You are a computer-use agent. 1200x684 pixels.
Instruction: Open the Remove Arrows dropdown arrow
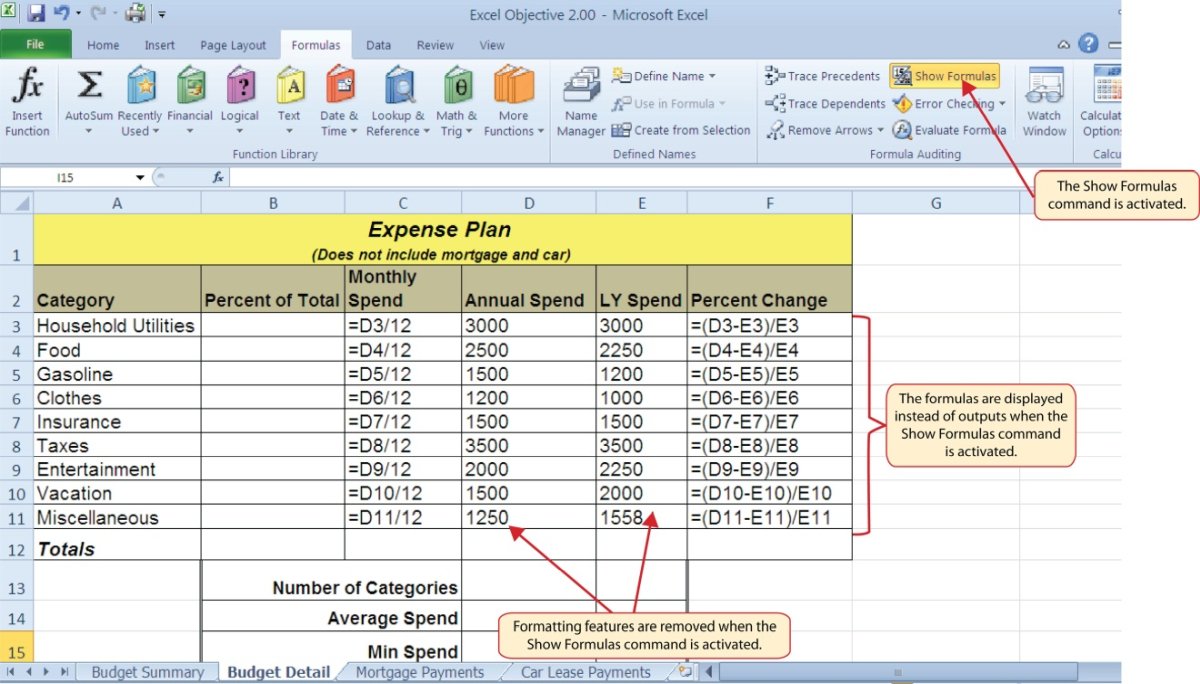pos(880,130)
